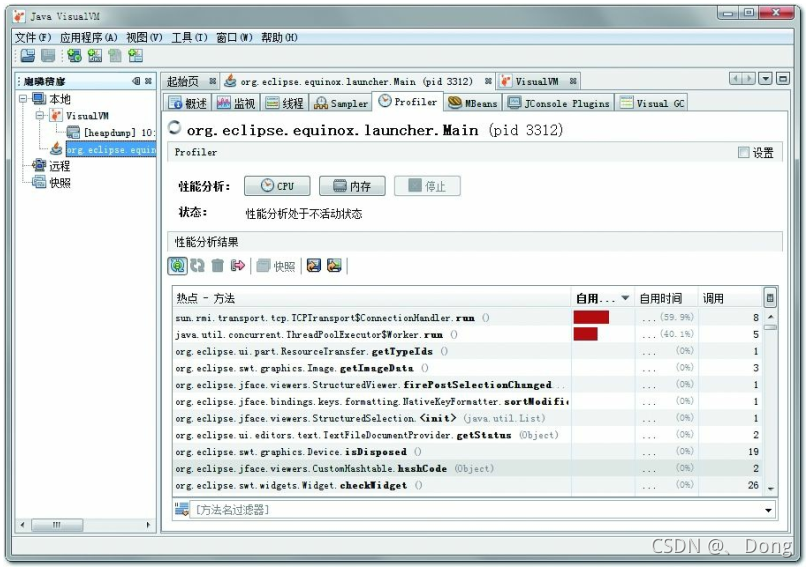Image resolution: width=807 pixels, height=567 pixels.
Task: Collapse the 本地 tree node
Action: pos(23,98)
